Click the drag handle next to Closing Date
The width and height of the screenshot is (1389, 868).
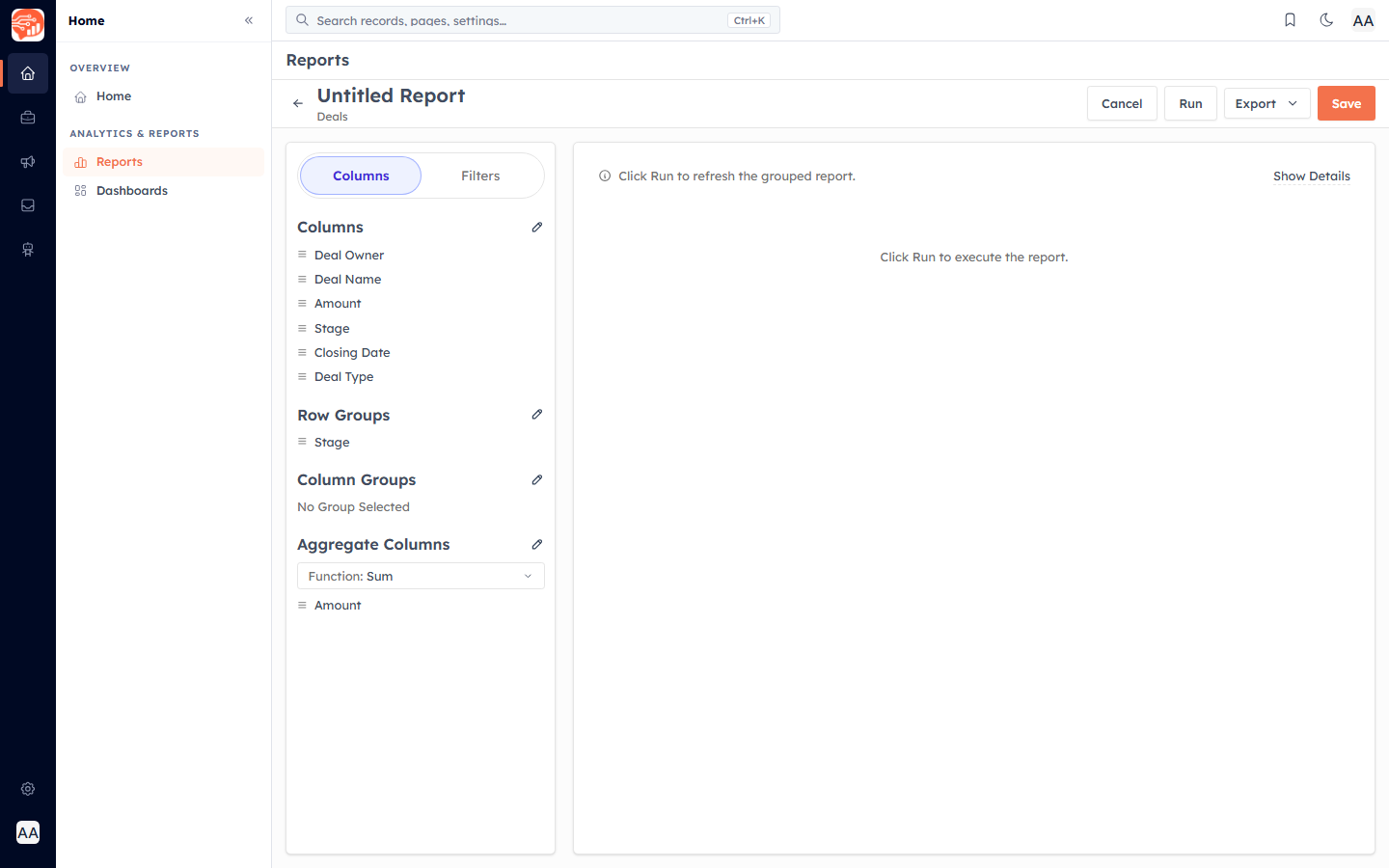[302, 352]
